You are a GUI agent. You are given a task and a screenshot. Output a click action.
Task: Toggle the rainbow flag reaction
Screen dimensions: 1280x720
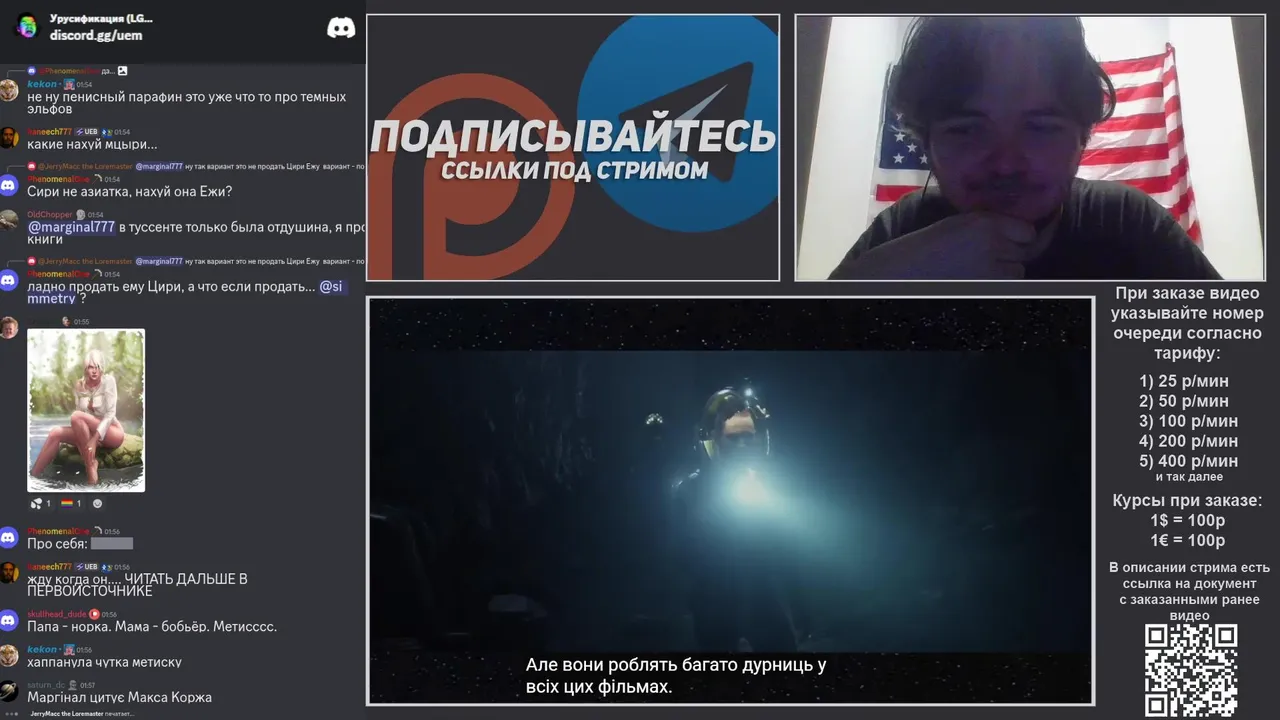71,503
